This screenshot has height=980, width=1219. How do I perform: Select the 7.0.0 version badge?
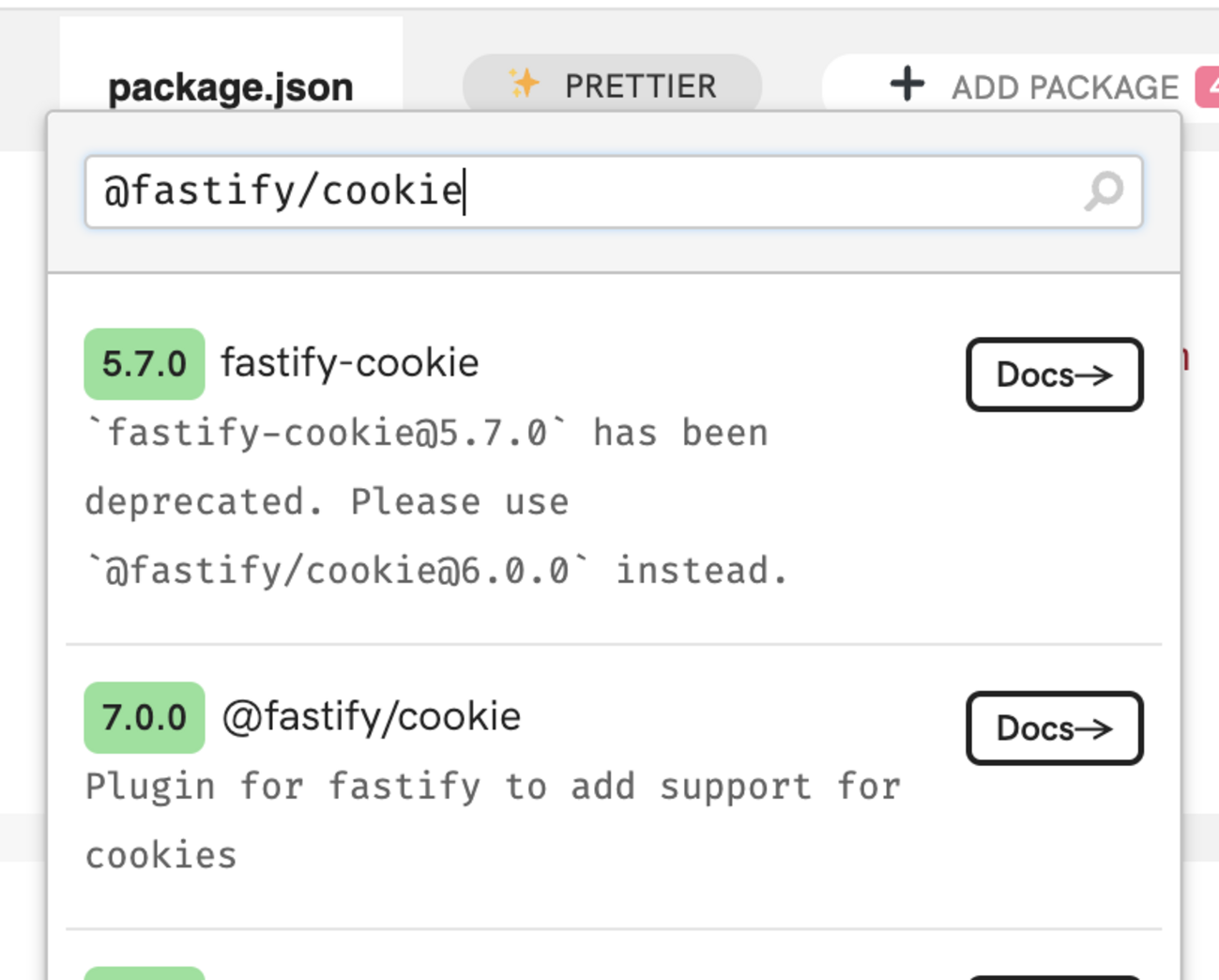coord(145,718)
